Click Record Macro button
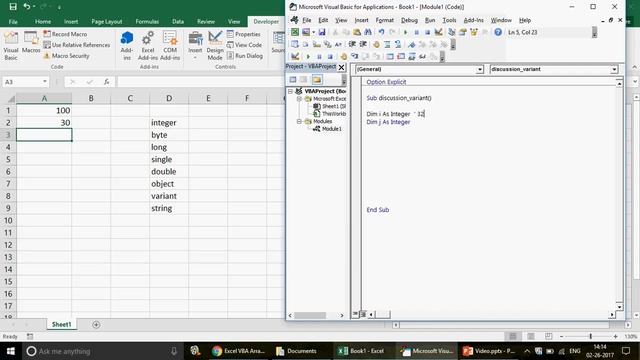This screenshot has height=360, width=640. [x=65, y=34]
